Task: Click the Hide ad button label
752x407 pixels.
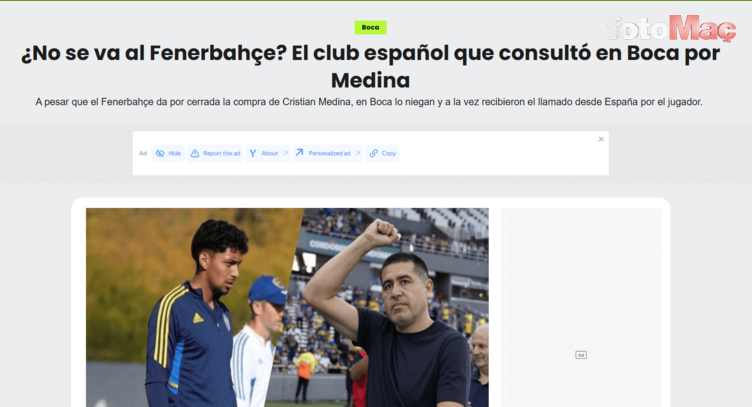Action: [175, 153]
